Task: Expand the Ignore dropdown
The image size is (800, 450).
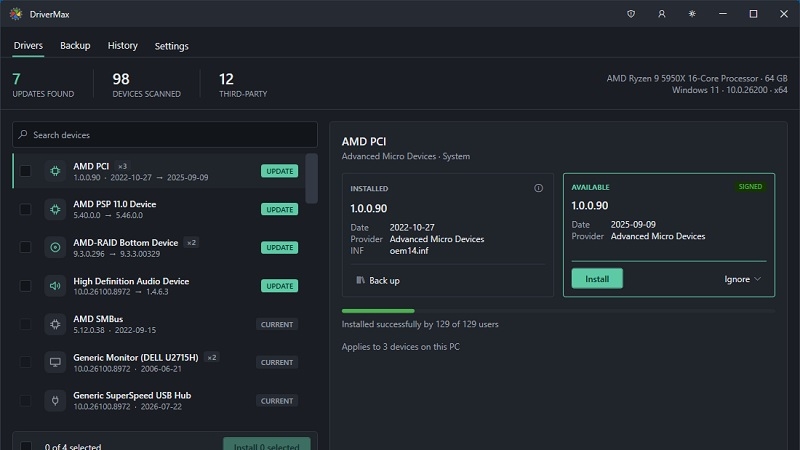Action: [x=742, y=279]
